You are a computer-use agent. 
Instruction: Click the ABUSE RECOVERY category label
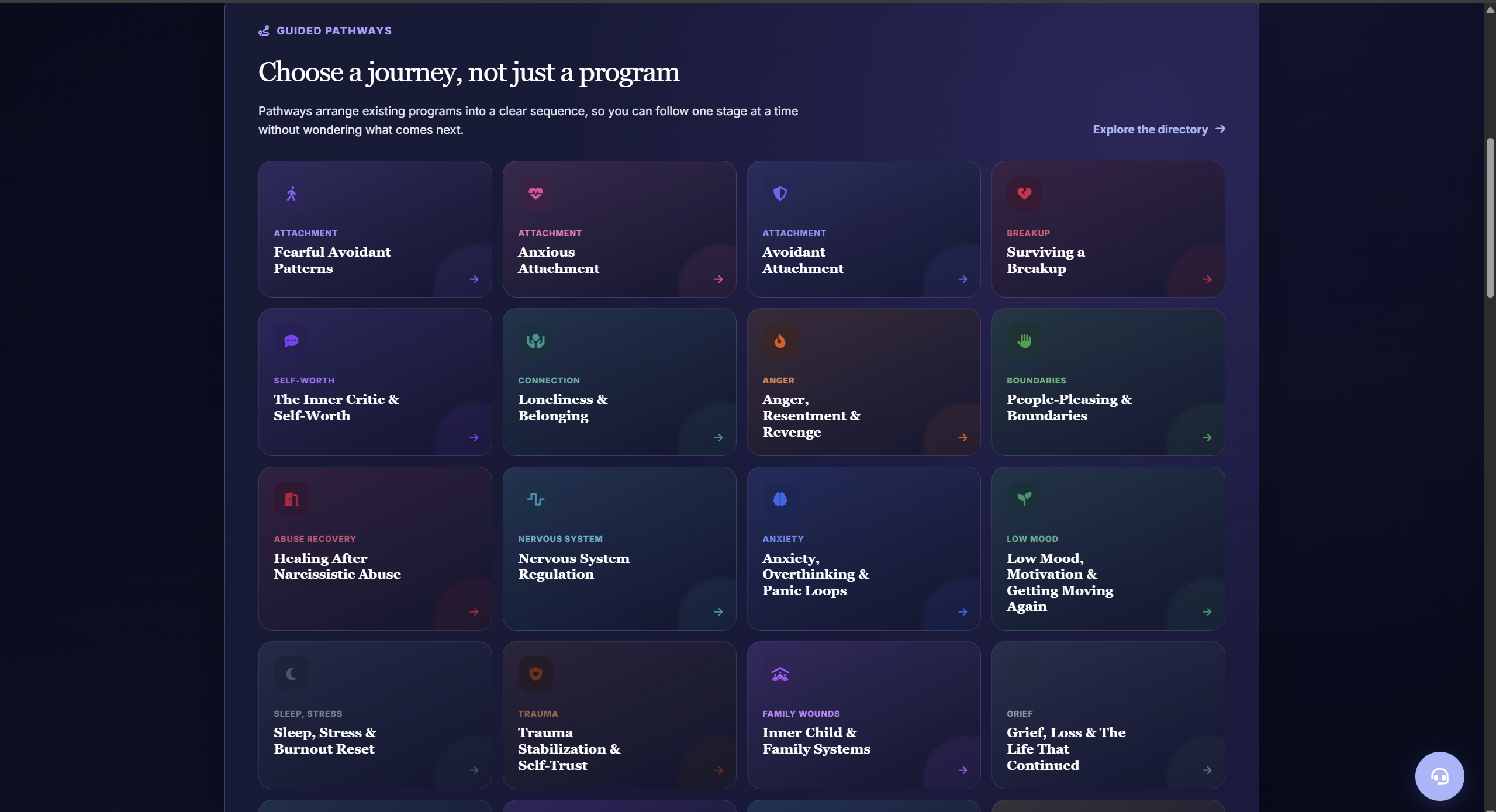315,539
